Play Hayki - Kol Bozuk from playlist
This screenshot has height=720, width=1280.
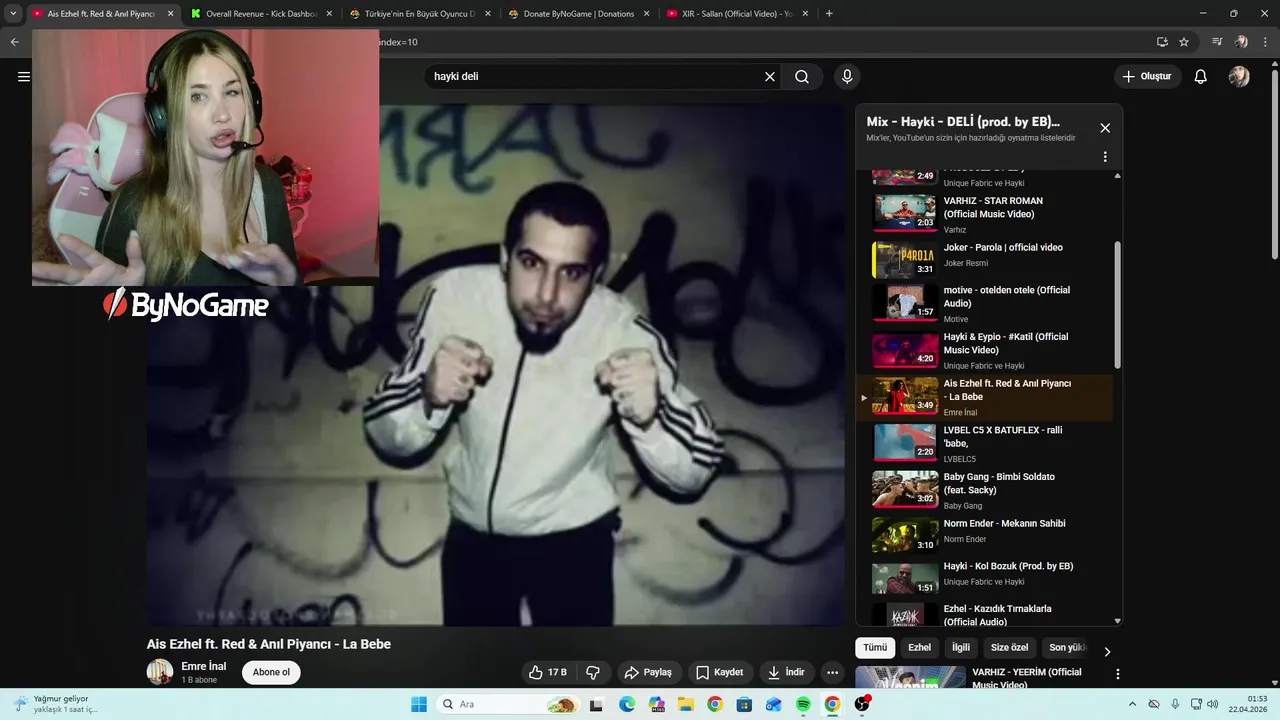click(x=985, y=580)
